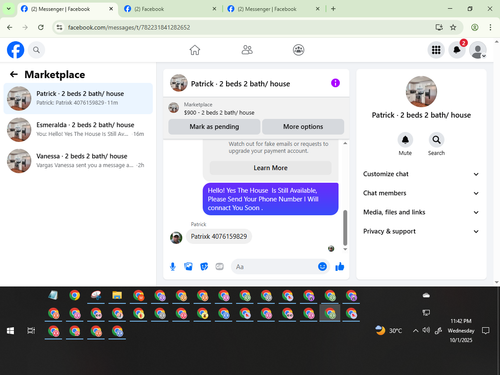Open the Chrome three-dot menu
Image resolution: width=500 pixels, height=375 pixels.
(x=490, y=27)
